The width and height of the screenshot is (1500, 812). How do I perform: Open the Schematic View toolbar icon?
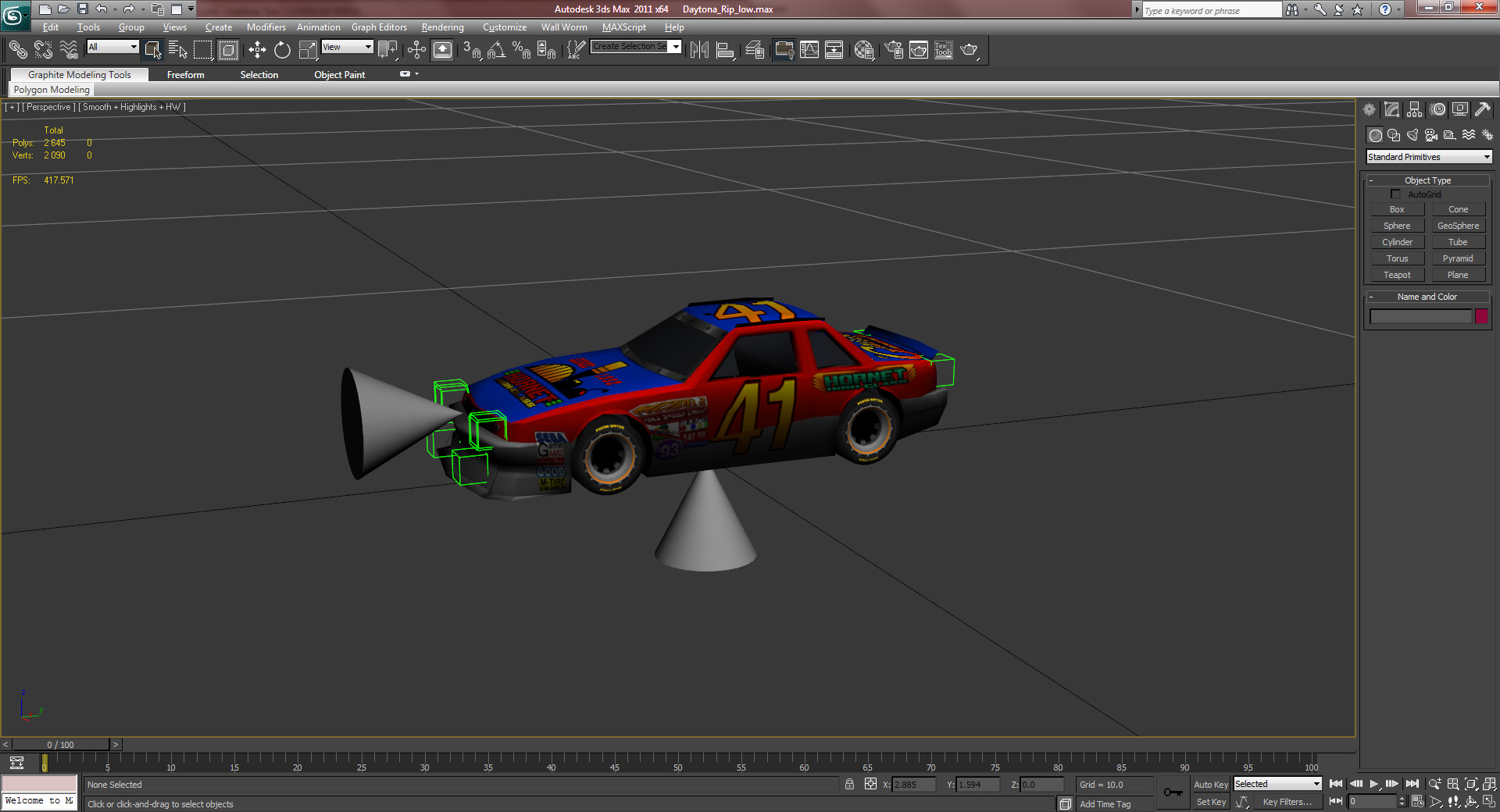tap(834, 50)
